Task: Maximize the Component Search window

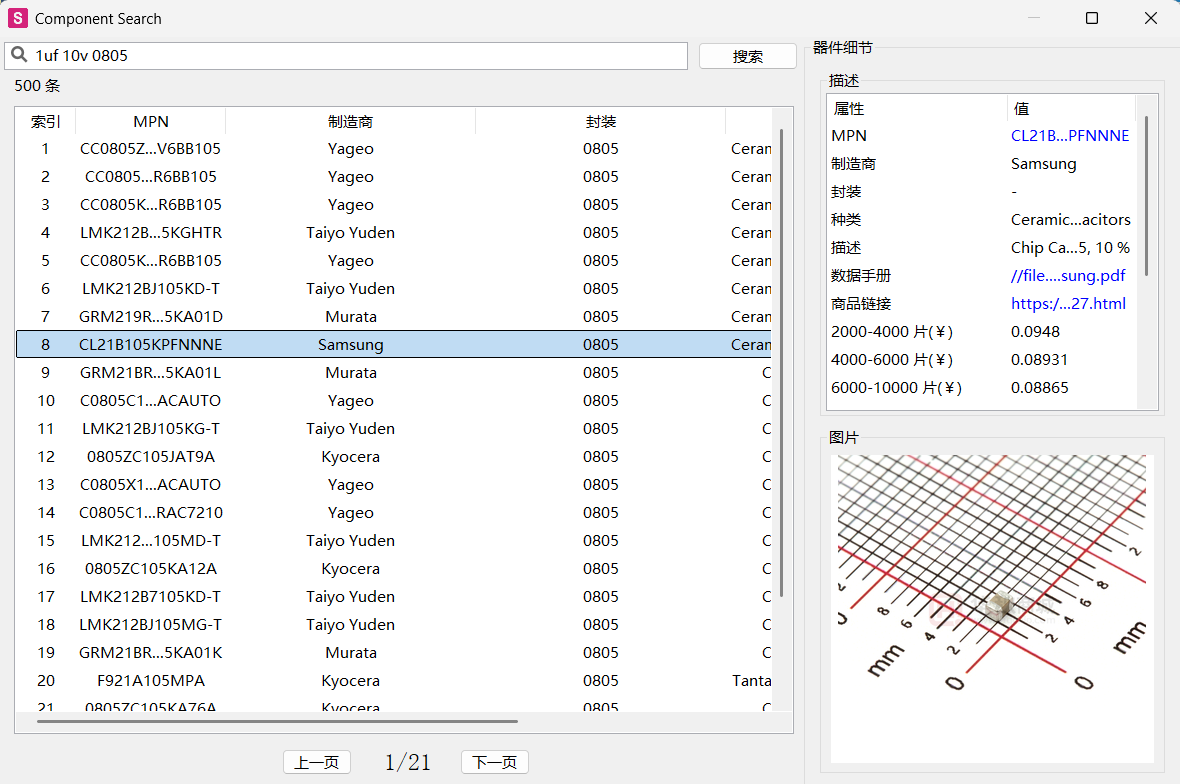Action: pos(1092,18)
